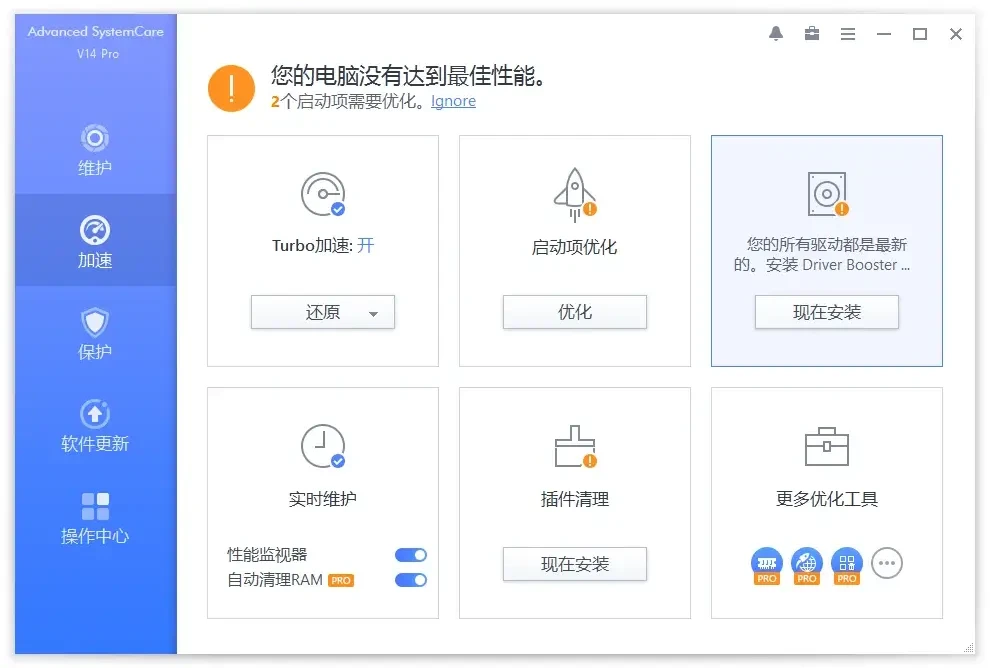Select the app uninstaller PRO tool icon
Viewport: 990px width, 668px height.
coord(846,563)
